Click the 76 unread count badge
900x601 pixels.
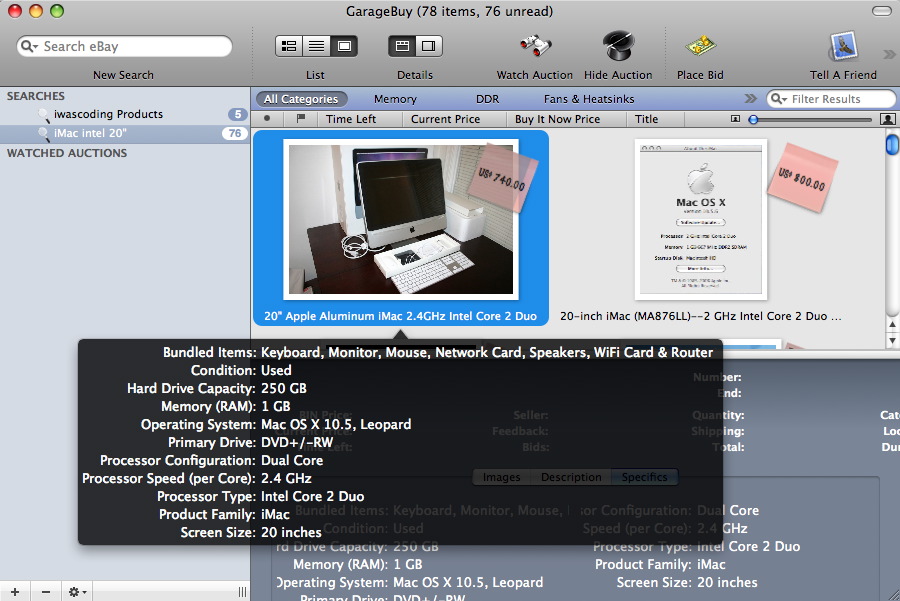(235, 133)
